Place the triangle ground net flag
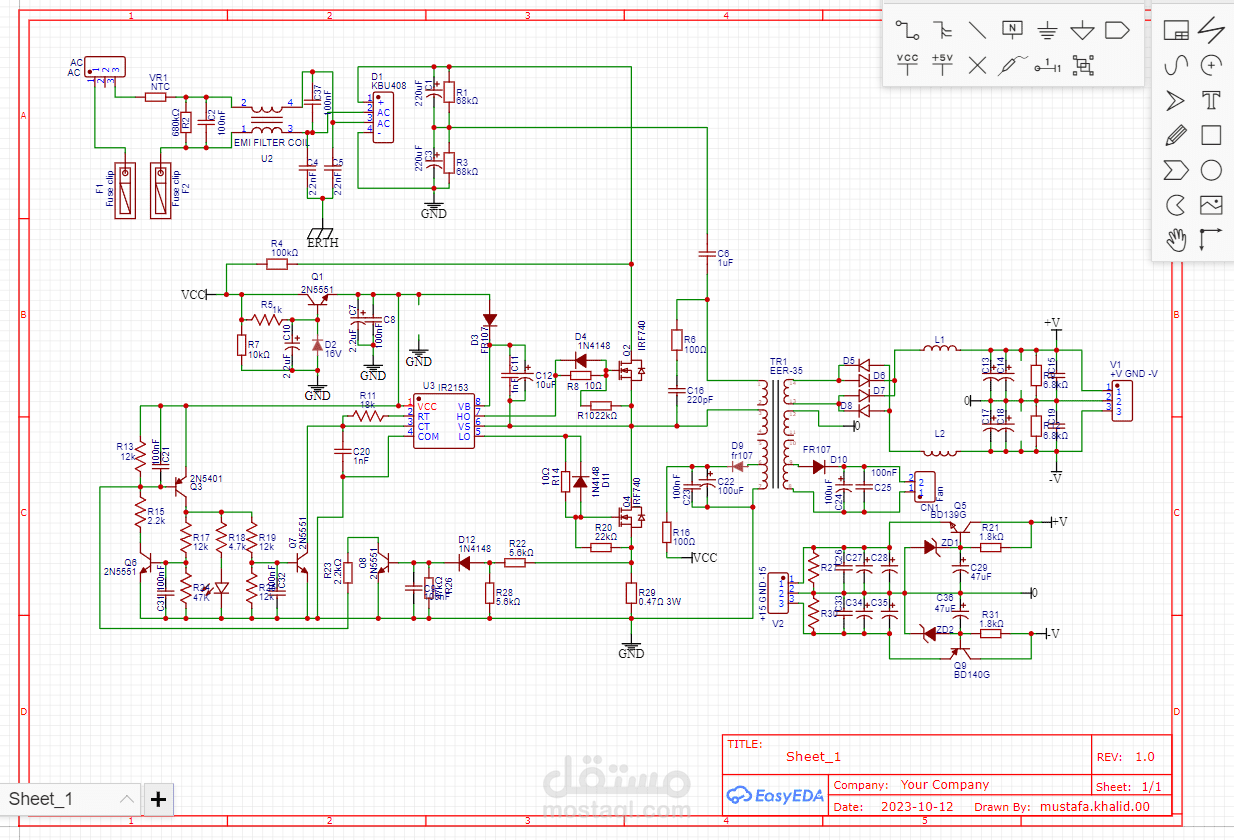The height and width of the screenshot is (840, 1234). [x=1082, y=30]
